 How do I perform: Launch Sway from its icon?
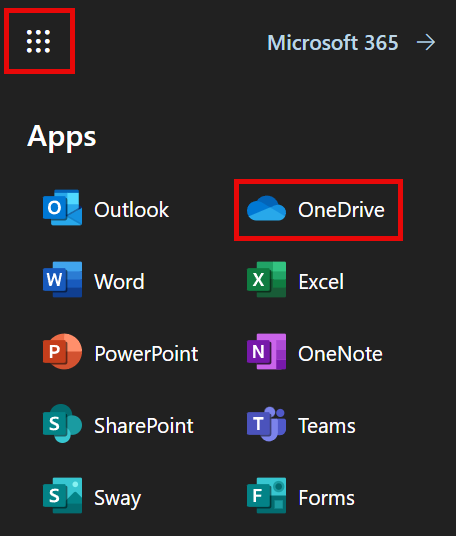pos(62,495)
